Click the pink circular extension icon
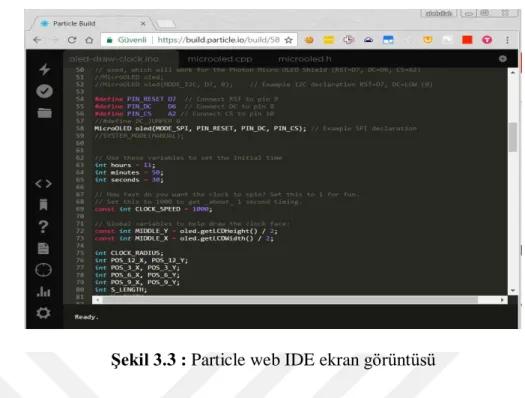 point(487,40)
